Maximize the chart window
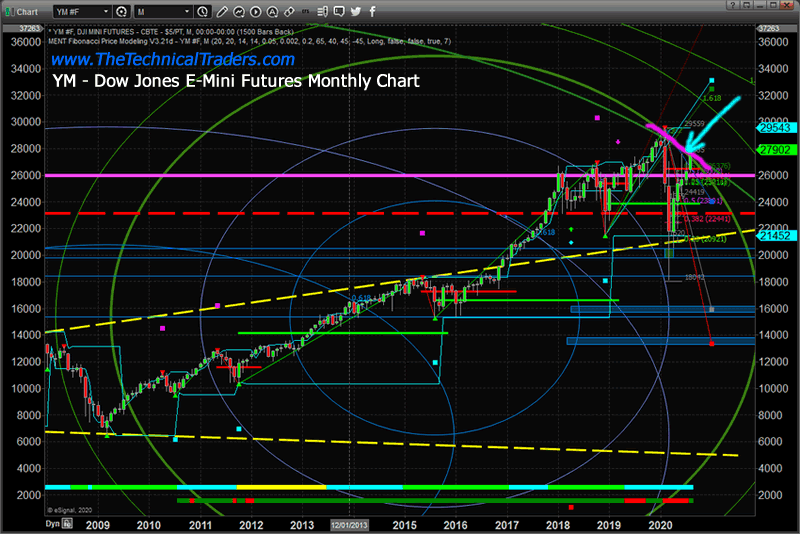This screenshot has height=534, width=800. pyautogui.click(x=773, y=5)
